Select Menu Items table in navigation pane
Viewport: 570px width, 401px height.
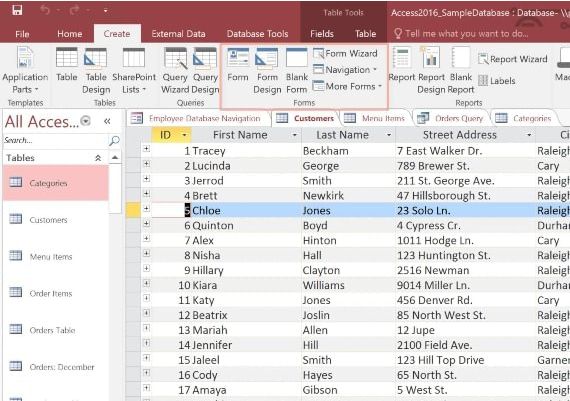click(x=56, y=256)
